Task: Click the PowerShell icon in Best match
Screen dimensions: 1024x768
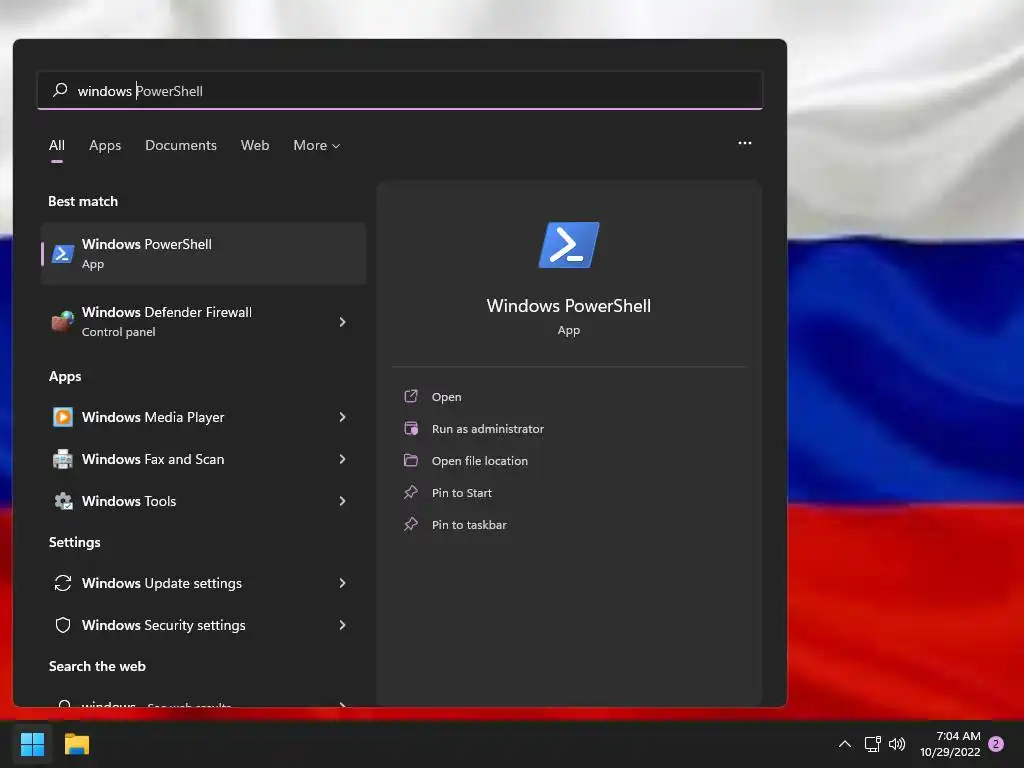Action: tap(63, 253)
